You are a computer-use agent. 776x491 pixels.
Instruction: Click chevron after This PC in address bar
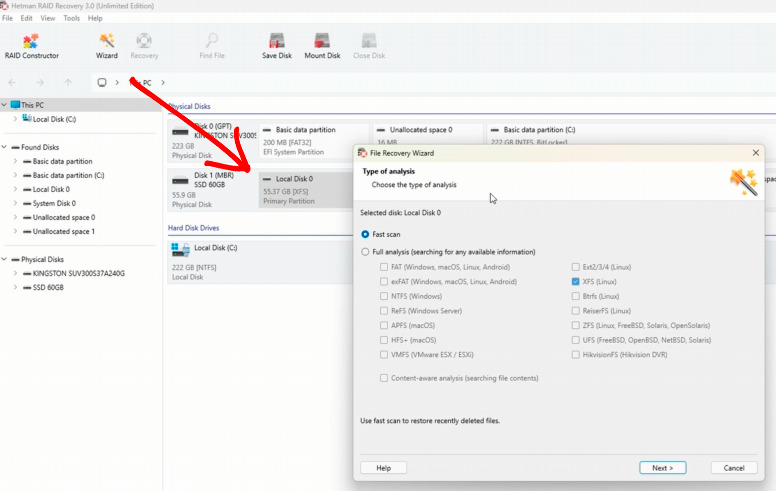tap(163, 83)
